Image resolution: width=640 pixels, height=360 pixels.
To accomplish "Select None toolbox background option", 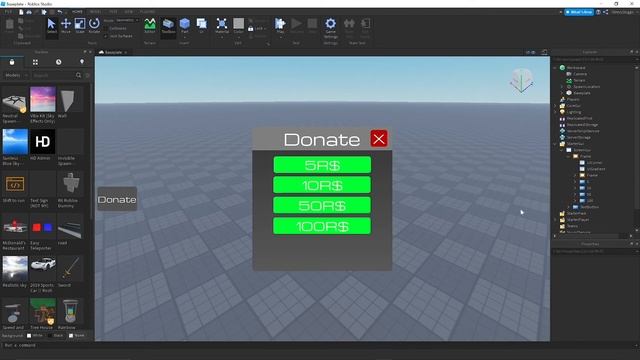I will [76, 336].
